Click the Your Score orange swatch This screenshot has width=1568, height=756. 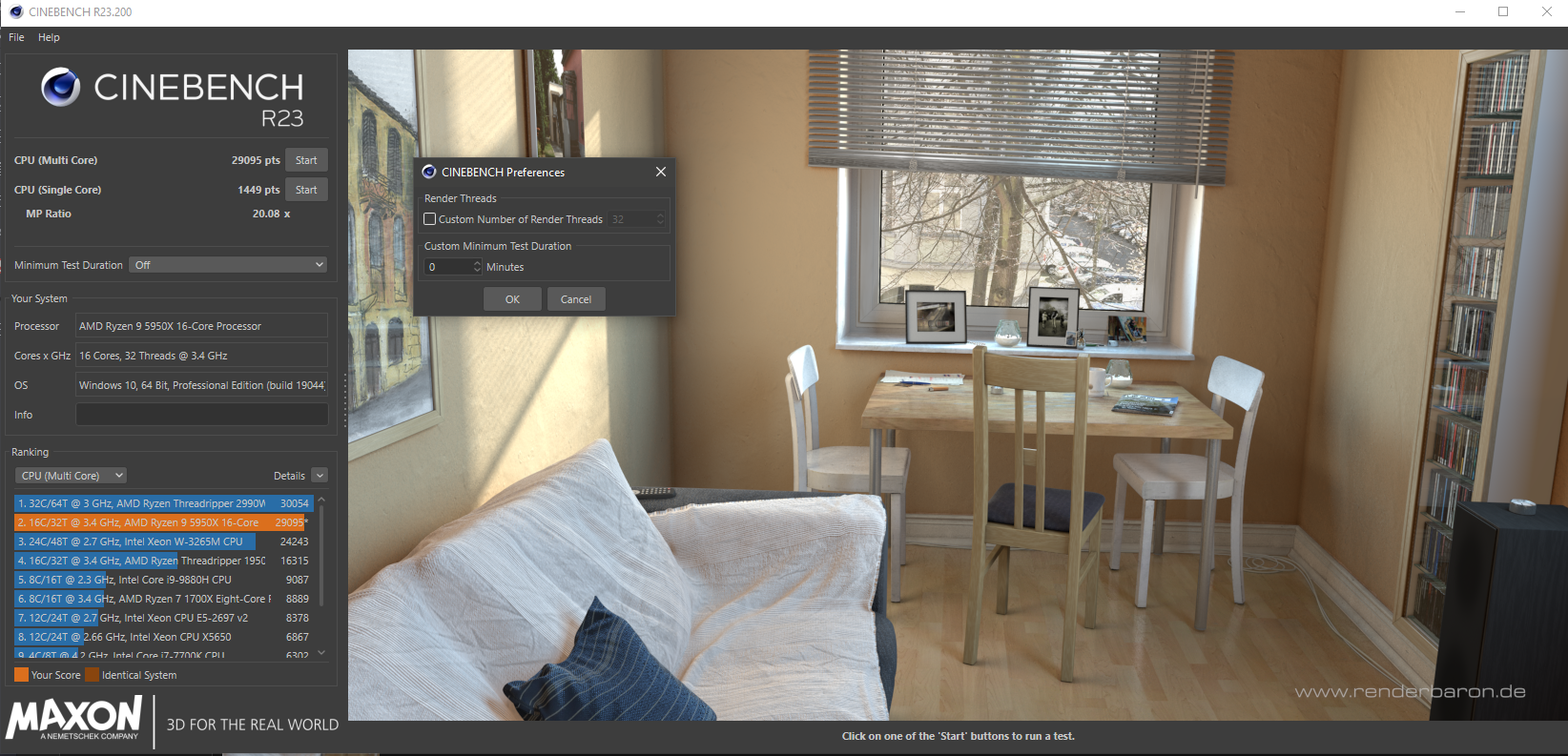[x=21, y=675]
